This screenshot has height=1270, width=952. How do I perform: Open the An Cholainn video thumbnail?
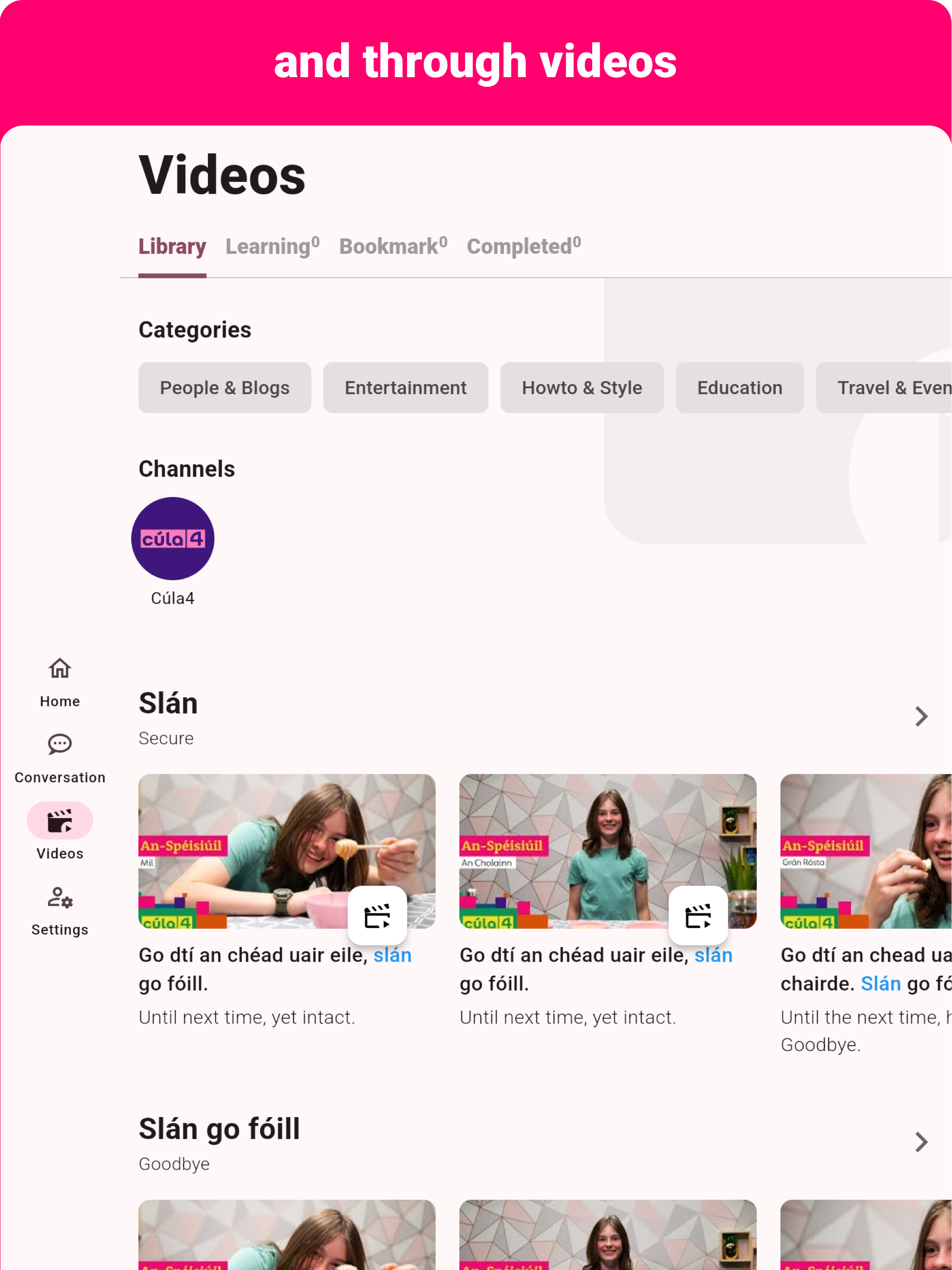click(608, 851)
